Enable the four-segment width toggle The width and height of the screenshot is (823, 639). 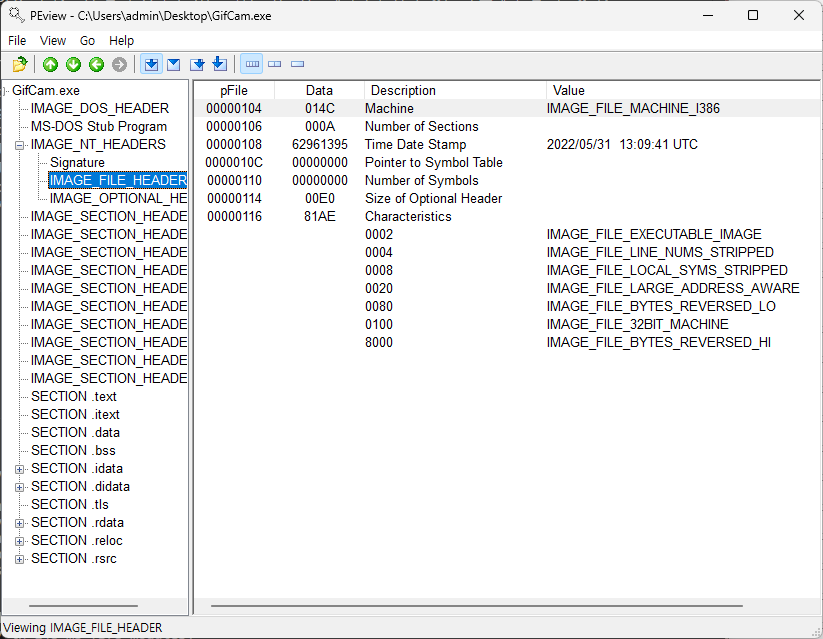tap(252, 65)
